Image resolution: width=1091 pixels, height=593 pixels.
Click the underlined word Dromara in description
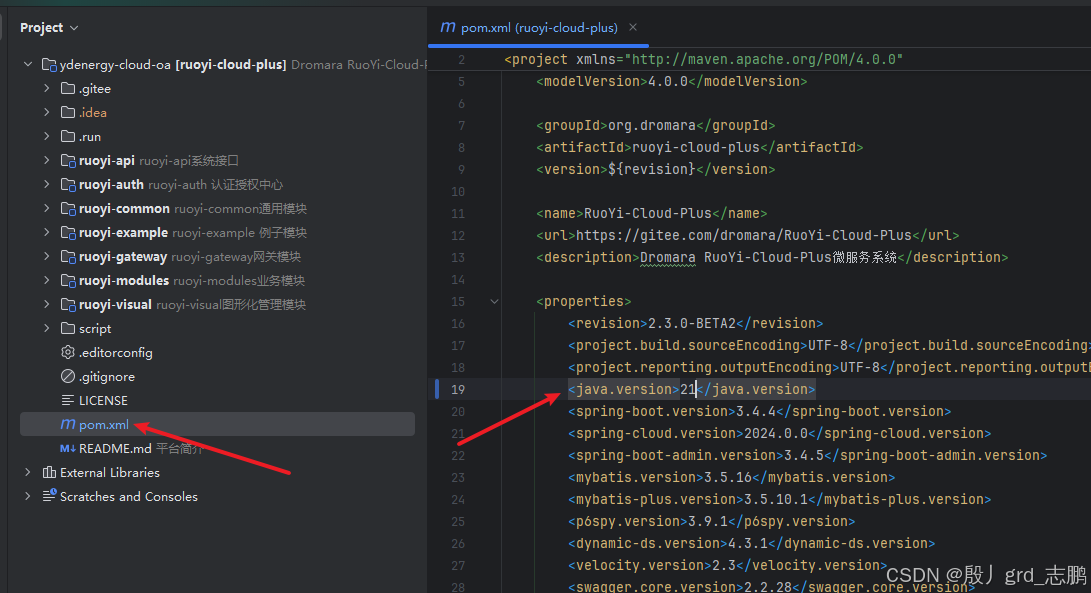pos(667,258)
